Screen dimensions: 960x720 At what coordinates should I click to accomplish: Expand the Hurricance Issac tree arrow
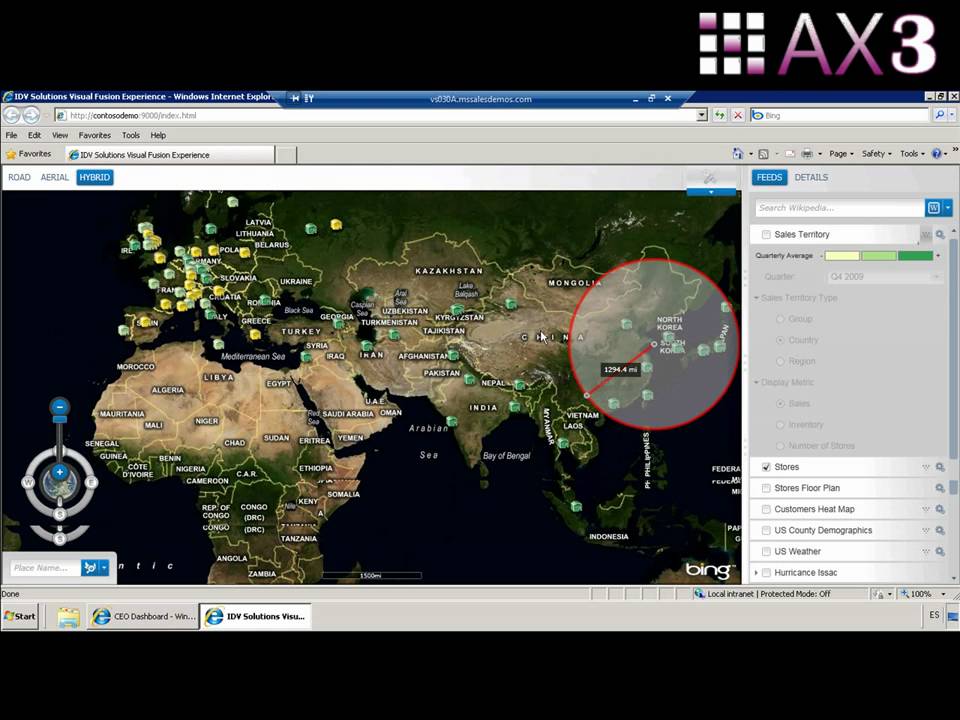pyautogui.click(x=756, y=572)
